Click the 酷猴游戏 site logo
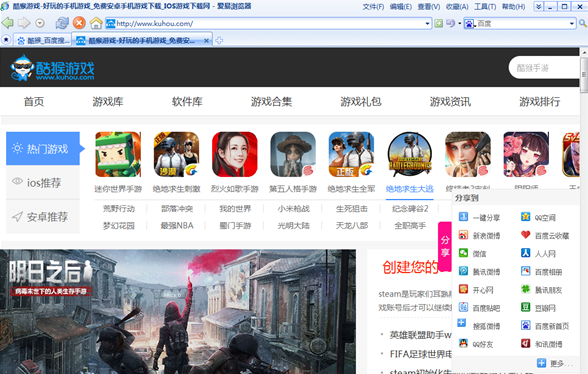Image resolution: width=588 pixels, height=374 pixels. pyautogui.click(x=52, y=68)
